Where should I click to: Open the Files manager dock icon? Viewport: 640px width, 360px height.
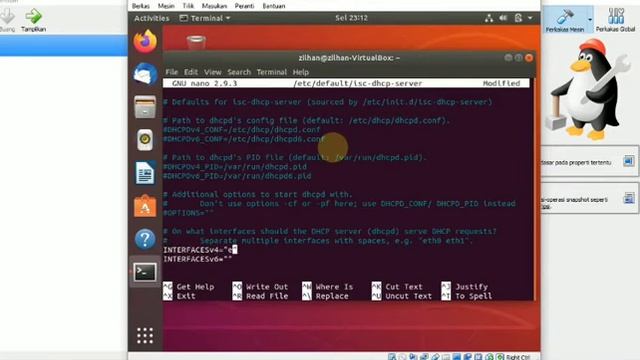145,107
